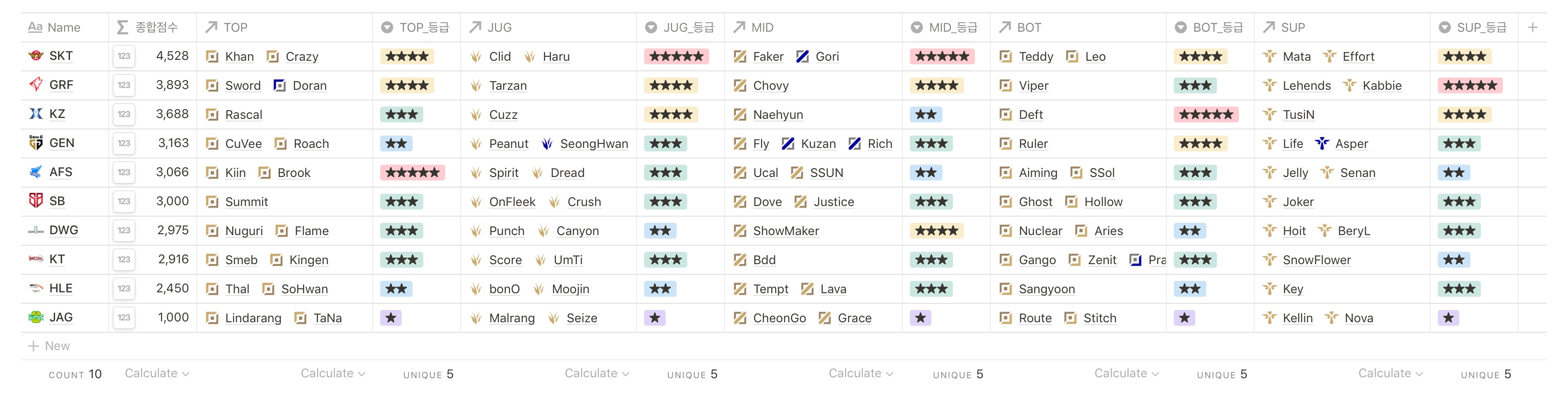The width and height of the screenshot is (1568, 398).
Task: Open Calculate dropdown under MID column
Action: (860, 374)
